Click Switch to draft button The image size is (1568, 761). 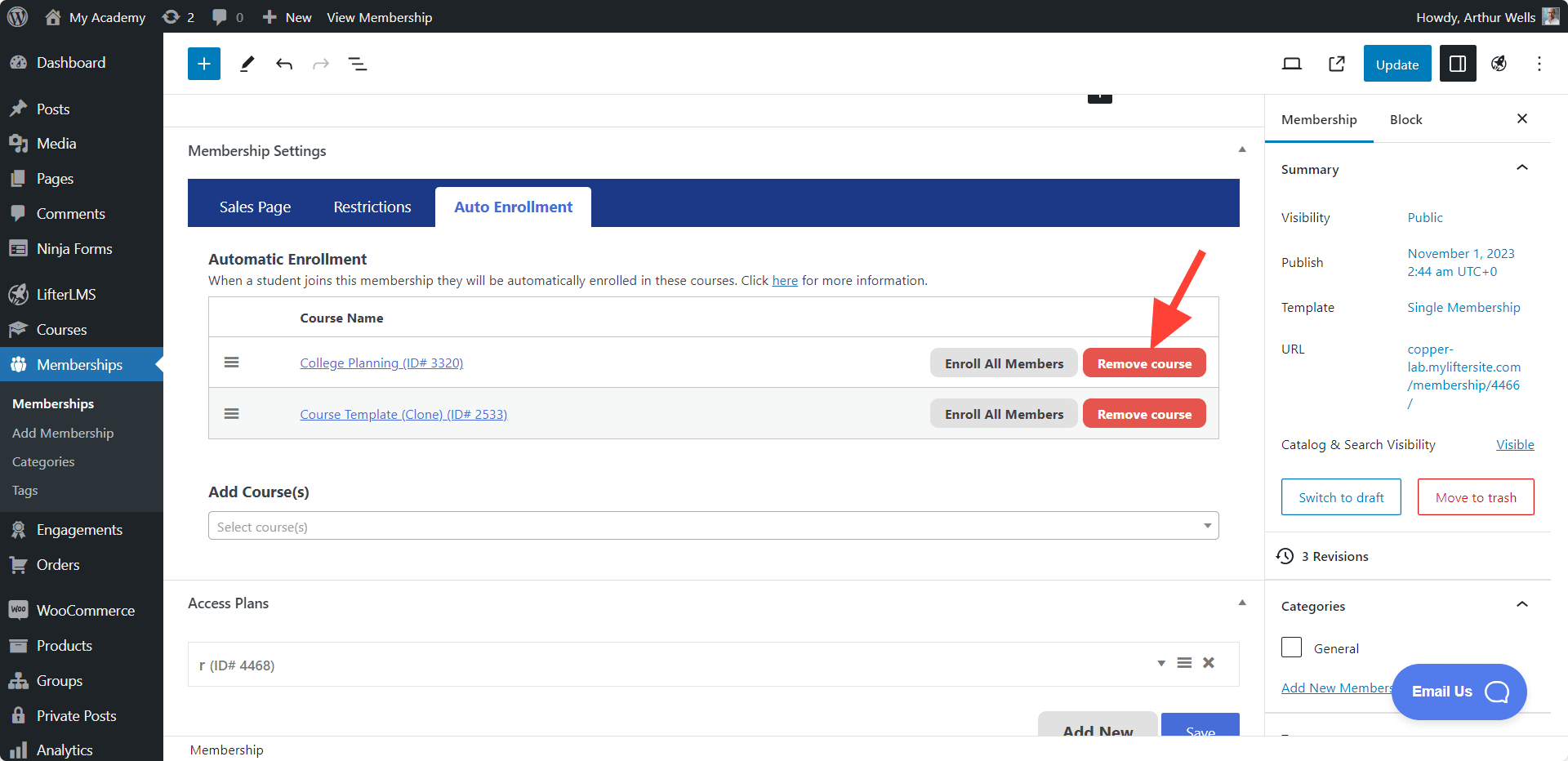click(x=1341, y=497)
